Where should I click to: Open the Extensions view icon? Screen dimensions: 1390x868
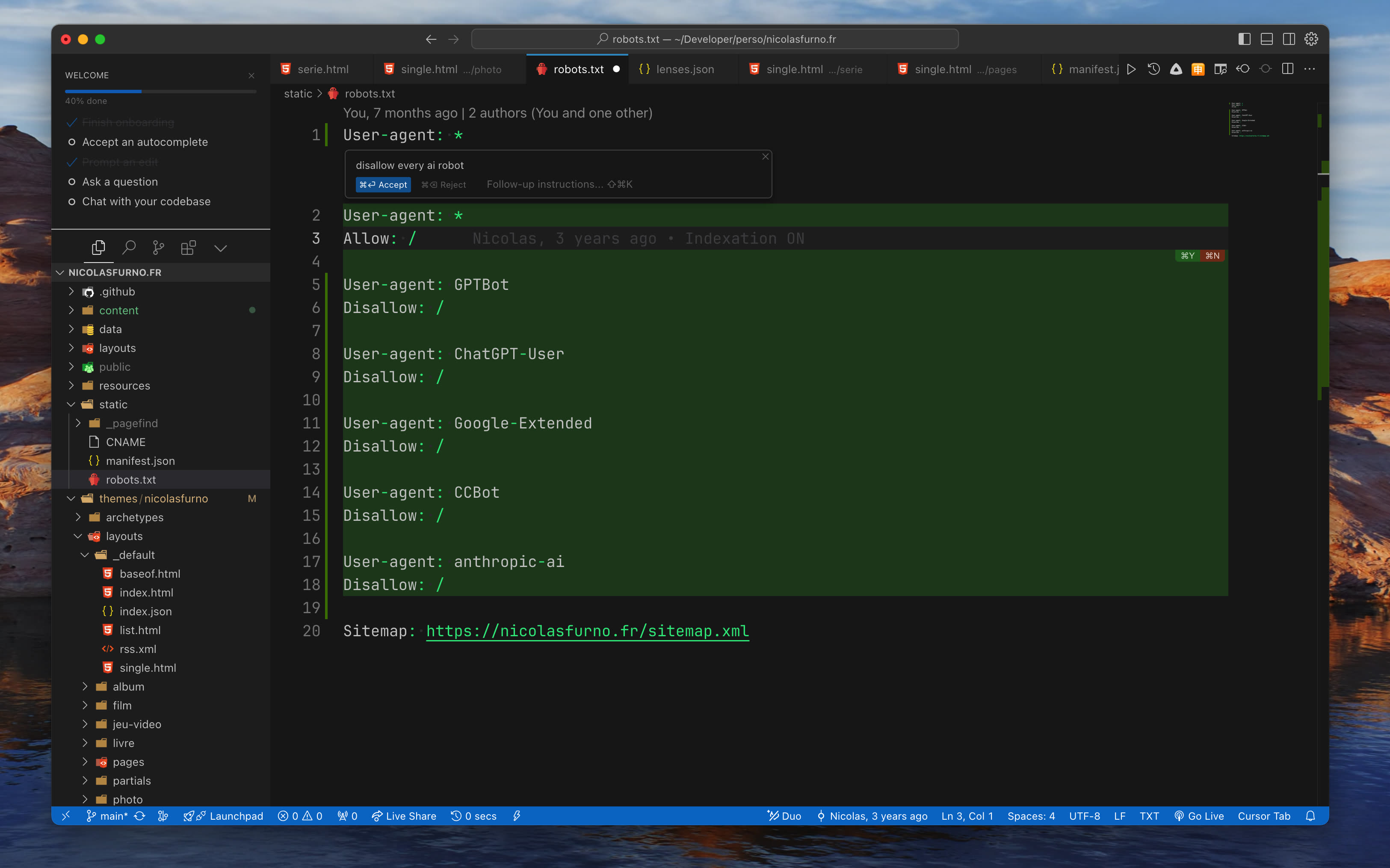pos(188,248)
